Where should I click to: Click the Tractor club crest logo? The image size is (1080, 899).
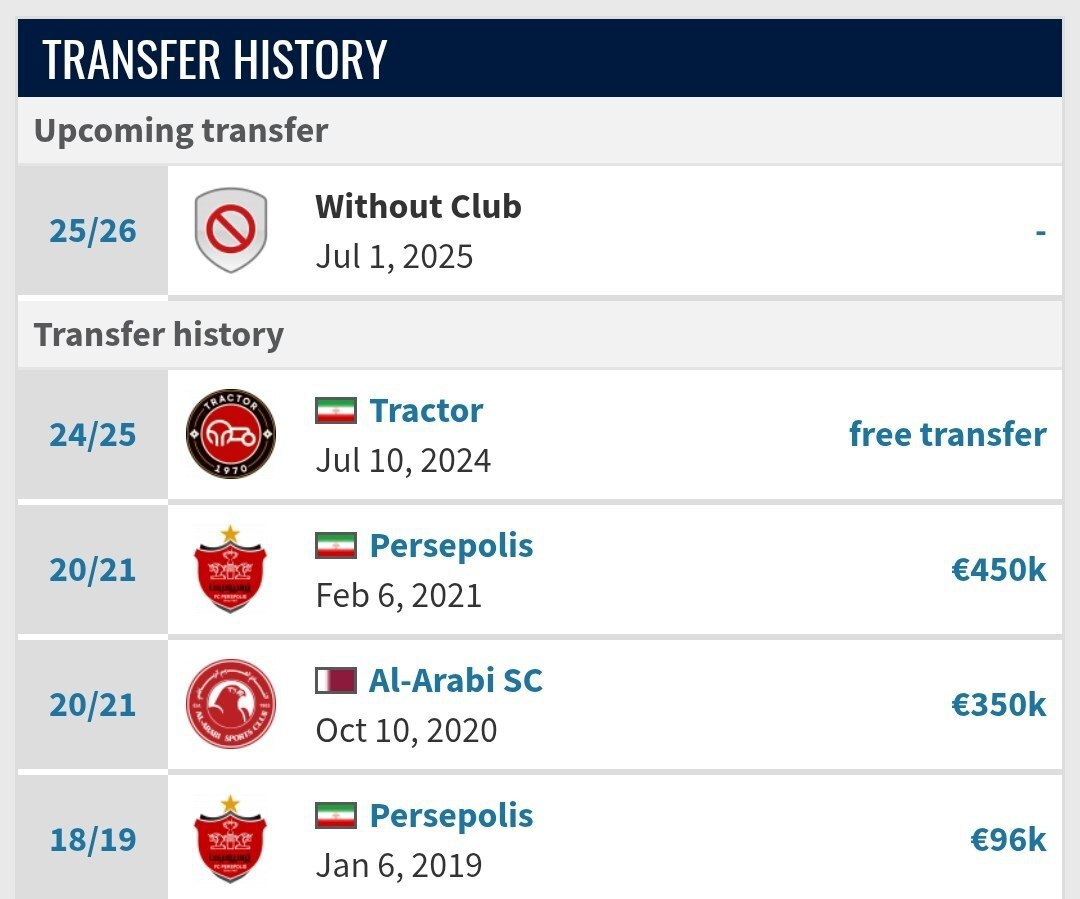tap(230, 434)
